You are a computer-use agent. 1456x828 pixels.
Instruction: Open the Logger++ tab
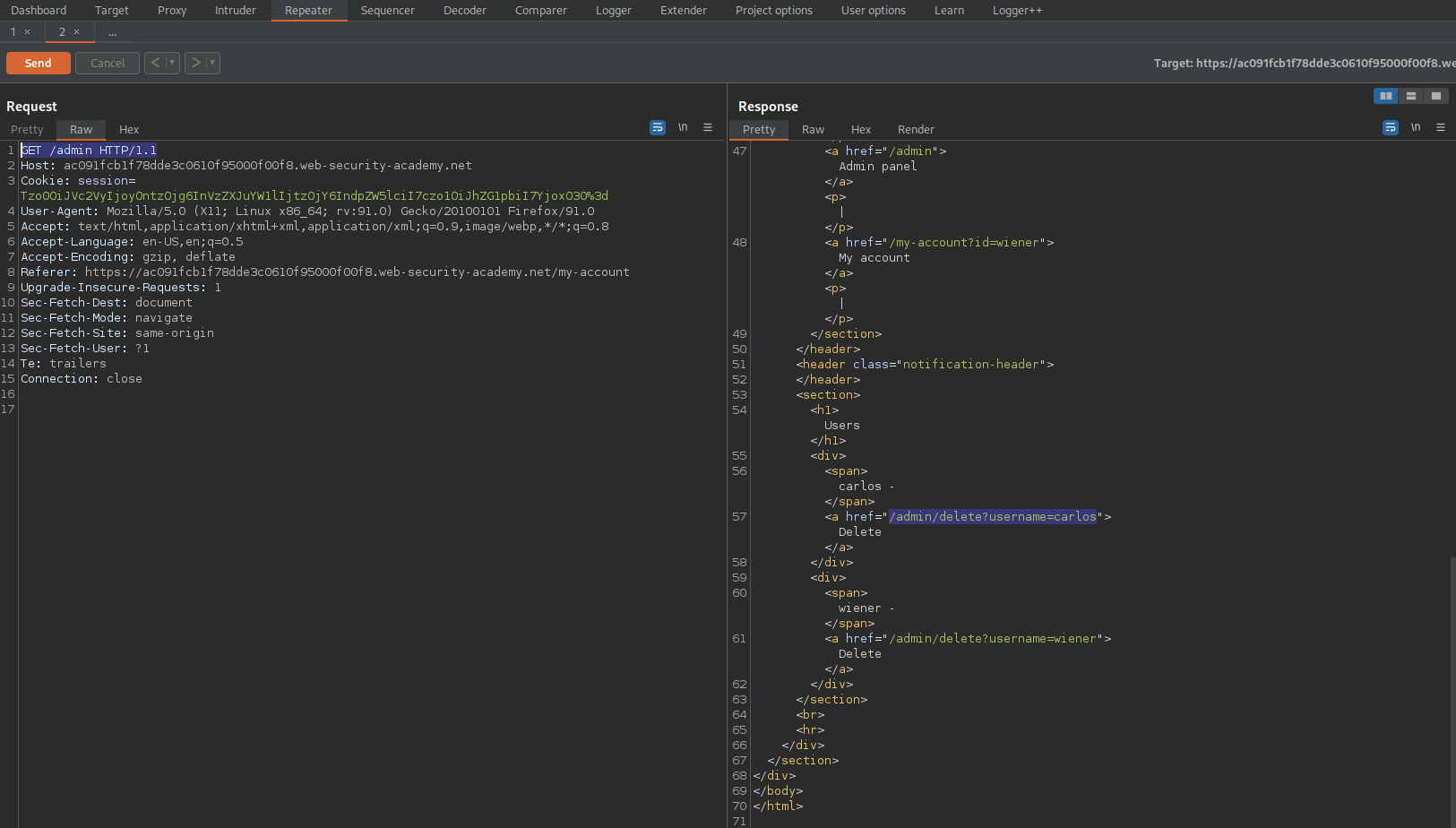[1018, 11]
